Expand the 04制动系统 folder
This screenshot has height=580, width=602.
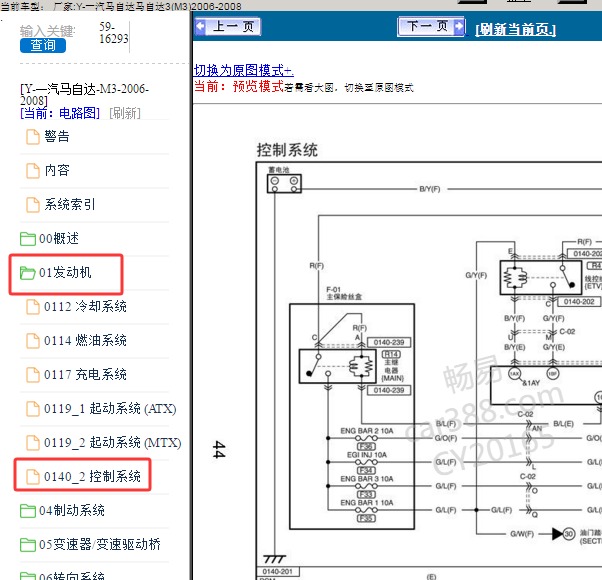(71, 511)
